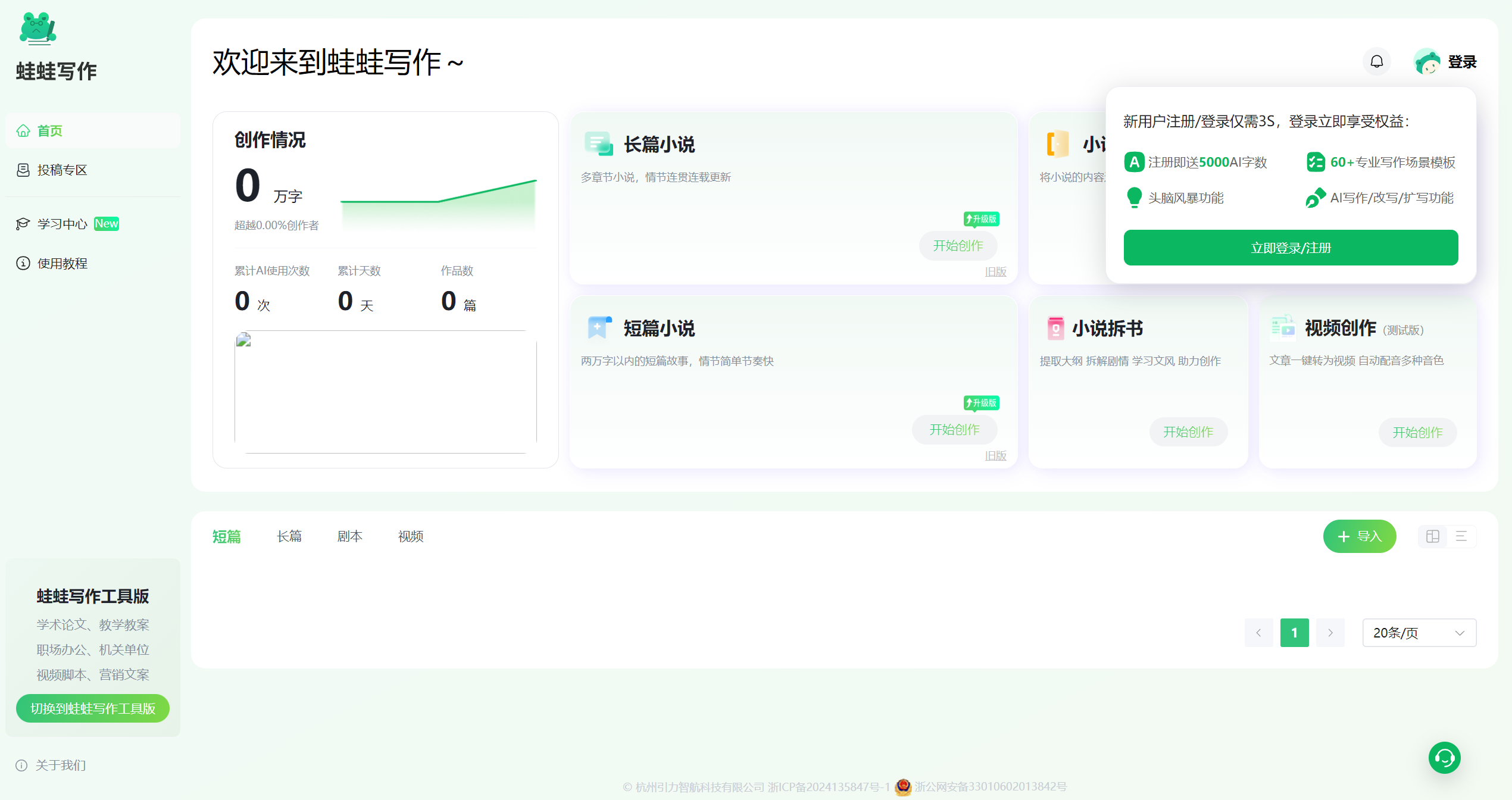
Task: Start creating in 长篇小说 card
Action: [x=958, y=246]
